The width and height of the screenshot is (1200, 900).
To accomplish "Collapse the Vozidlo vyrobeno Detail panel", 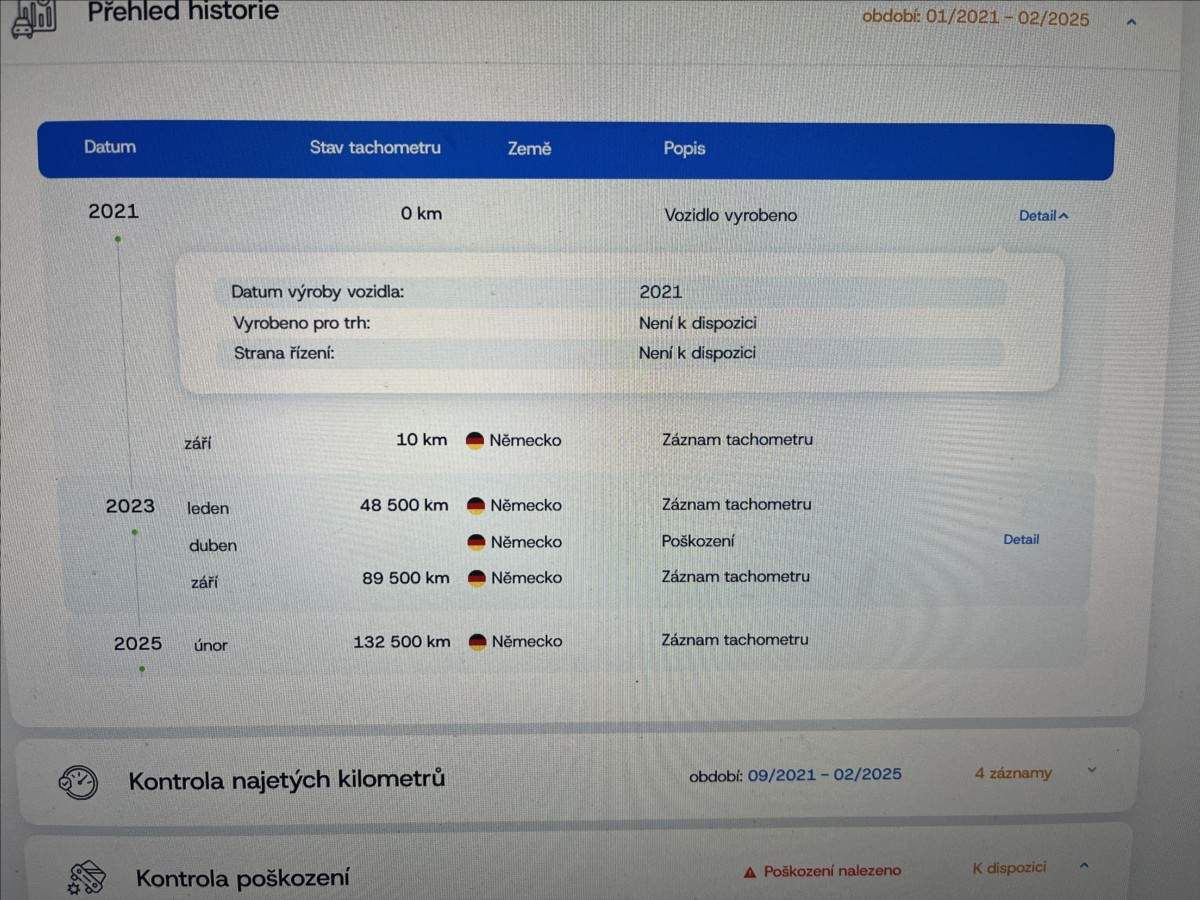I will pos(1043,215).
